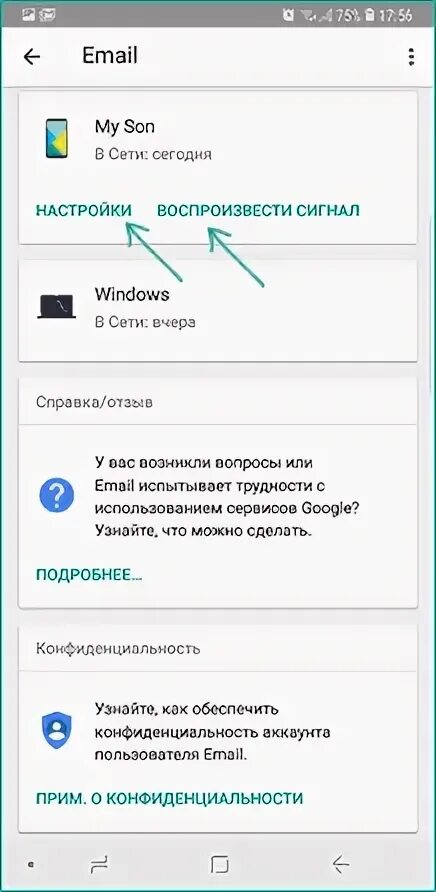The image size is (436, 892).
Task: Select the My Son device name
Action: [125, 127]
